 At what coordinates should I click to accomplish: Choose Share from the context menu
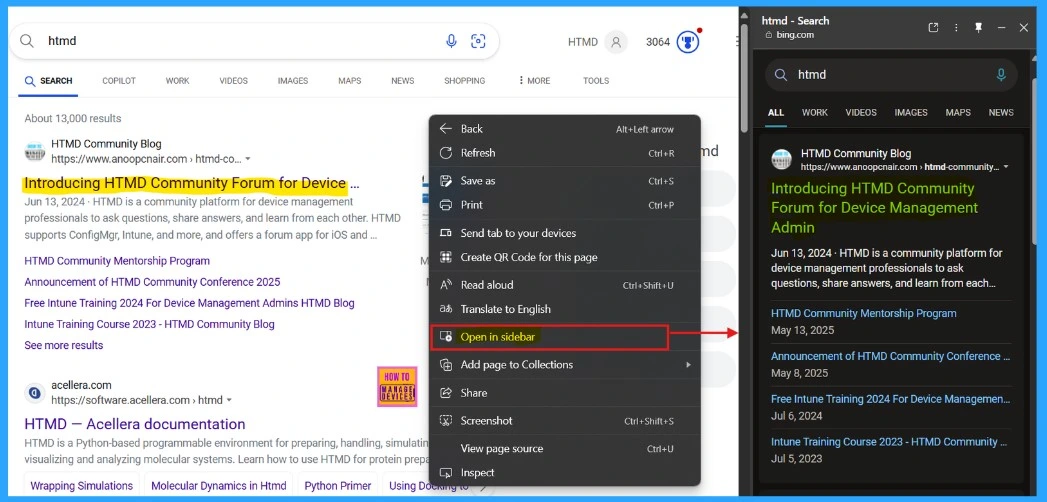point(565,393)
